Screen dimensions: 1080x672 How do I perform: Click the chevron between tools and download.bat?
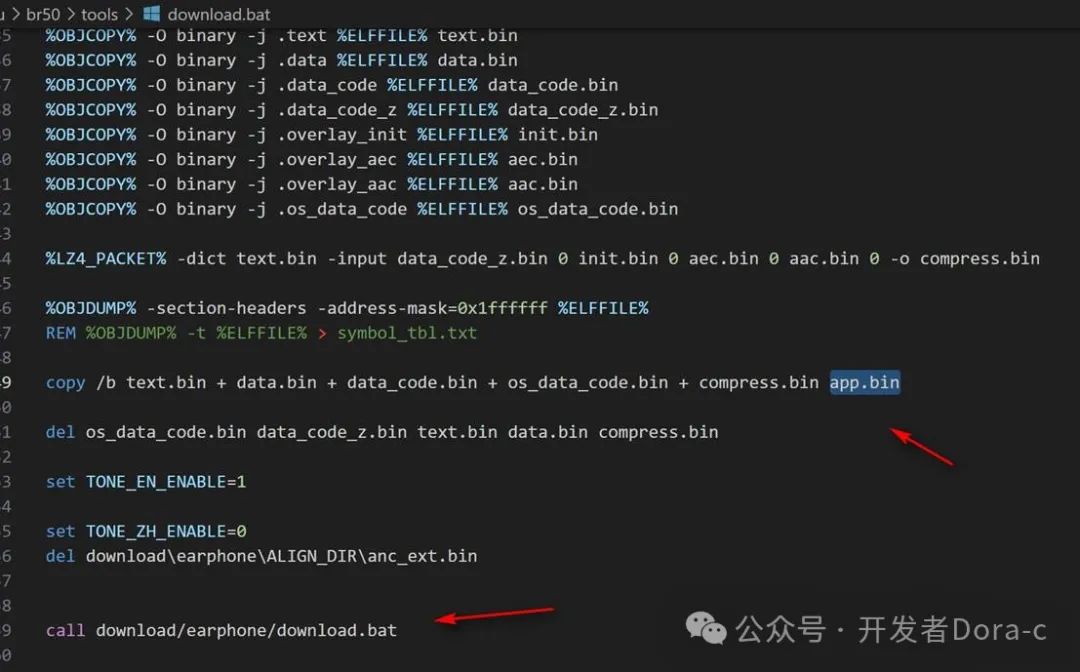pyautogui.click(x=129, y=14)
